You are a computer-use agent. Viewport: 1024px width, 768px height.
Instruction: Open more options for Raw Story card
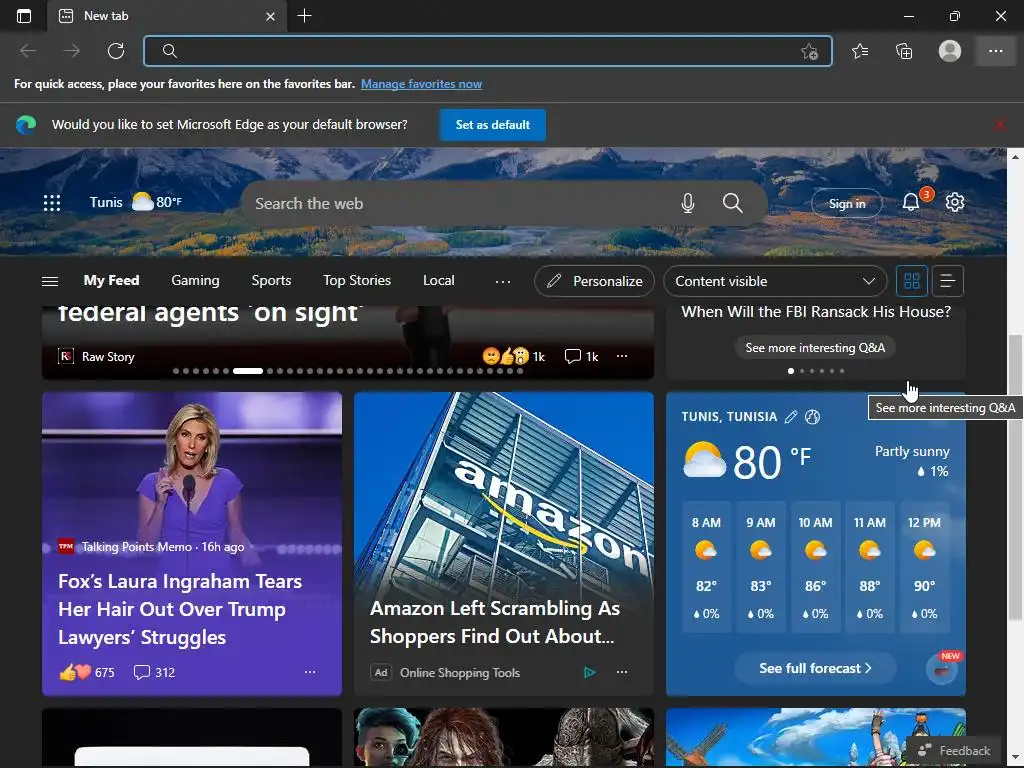click(x=622, y=356)
